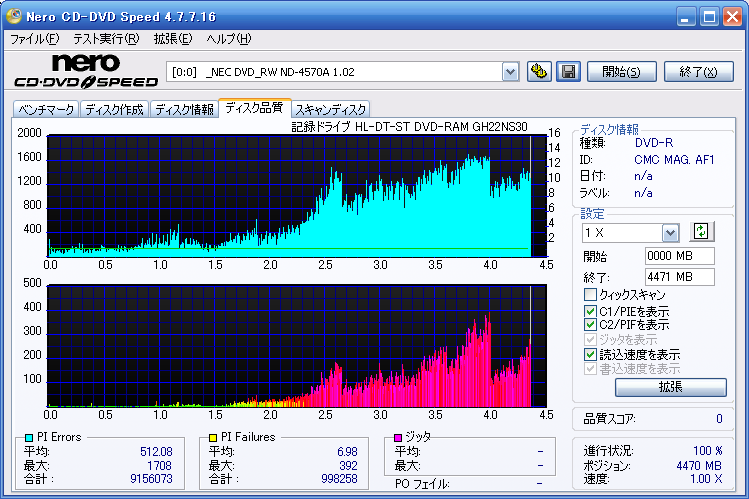Click the PI Errors 平均 value 512.08
749x499 pixels.
click(156, 452)
